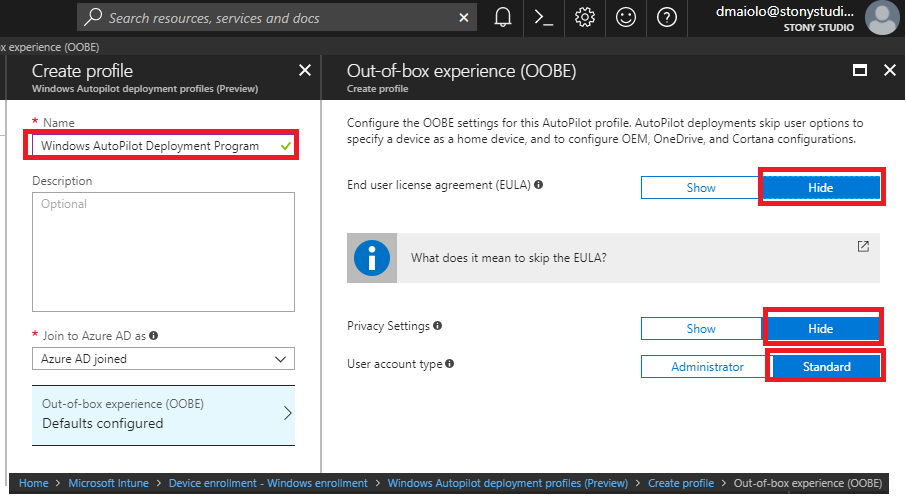Open external link icon in EULA info banner
Image resolution: width=906 pixels, height=501 pixels.
click(863, 247)
